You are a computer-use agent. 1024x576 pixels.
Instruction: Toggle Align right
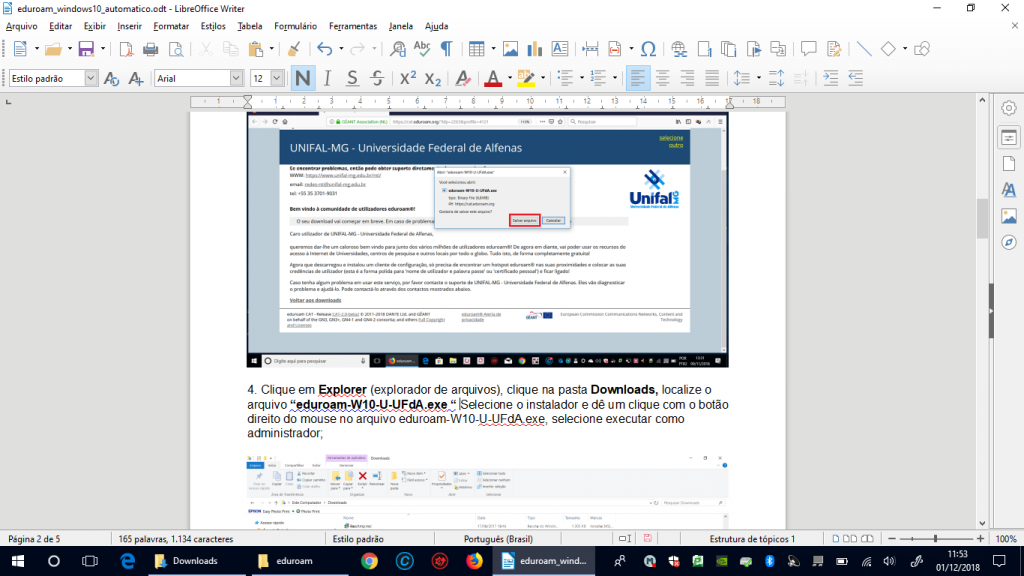coord(687,78)
